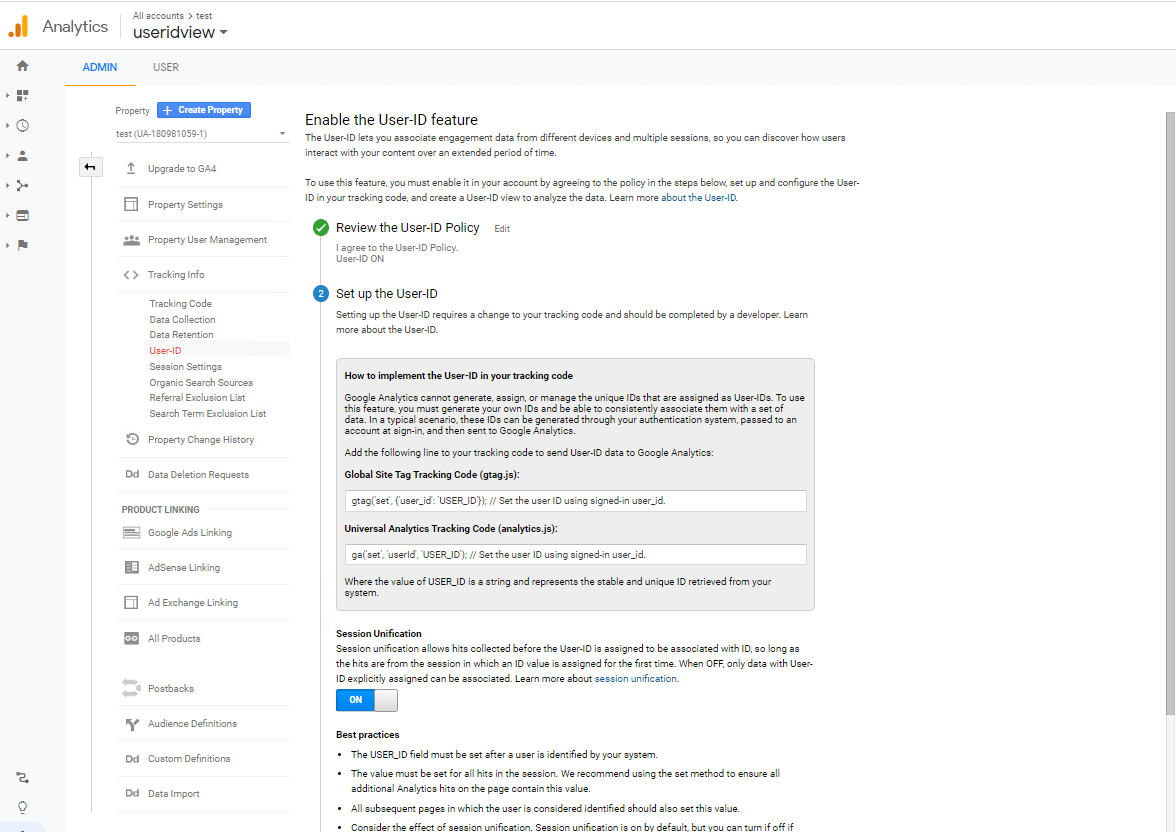Open the Audience person icon in sidebar
This screenshot has width=1176, height=832.
[22, 155]
